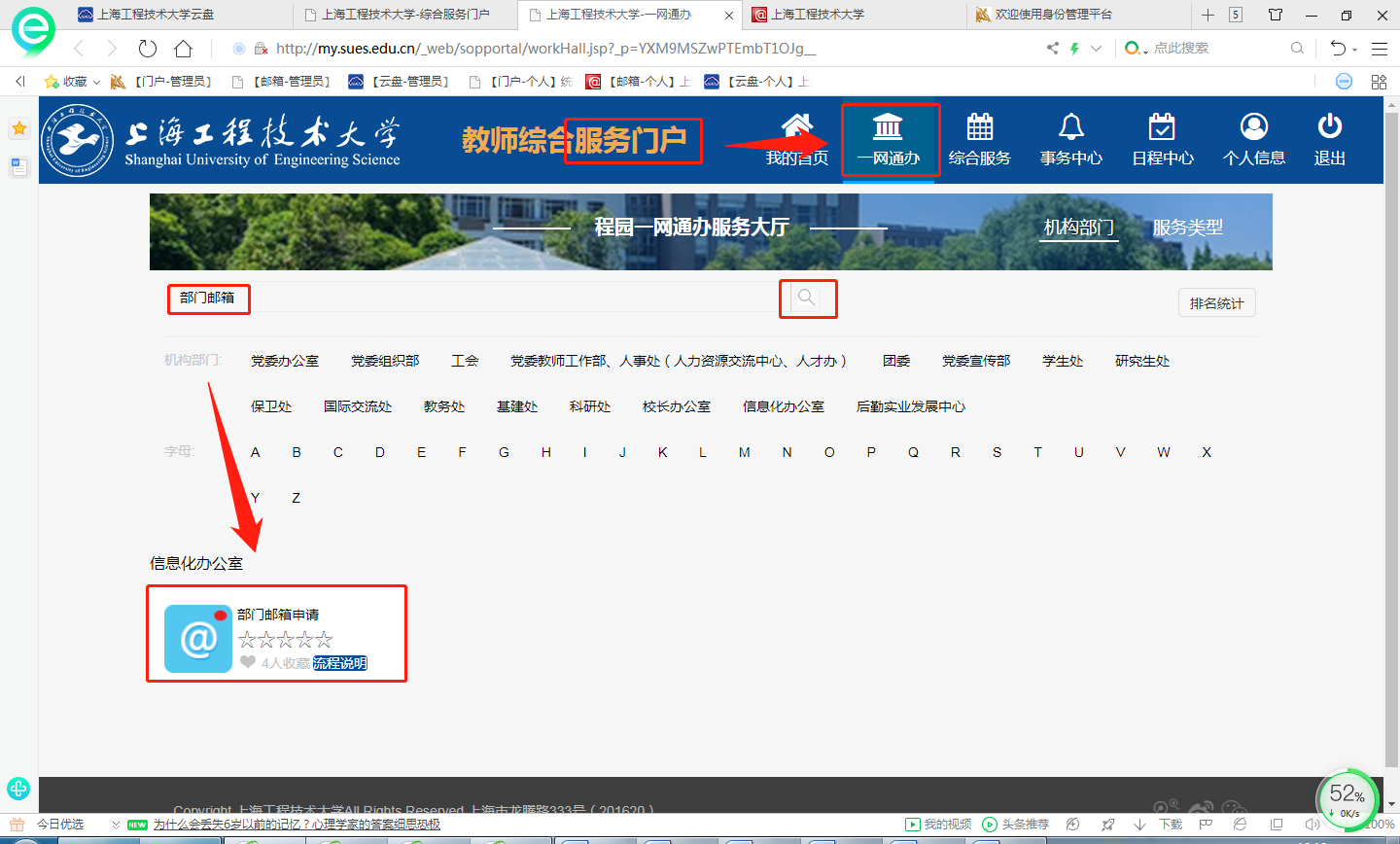Click the green lightning speed mode icon
The height and width of the screenshot is (844, 1400).
coord(1074,49)
